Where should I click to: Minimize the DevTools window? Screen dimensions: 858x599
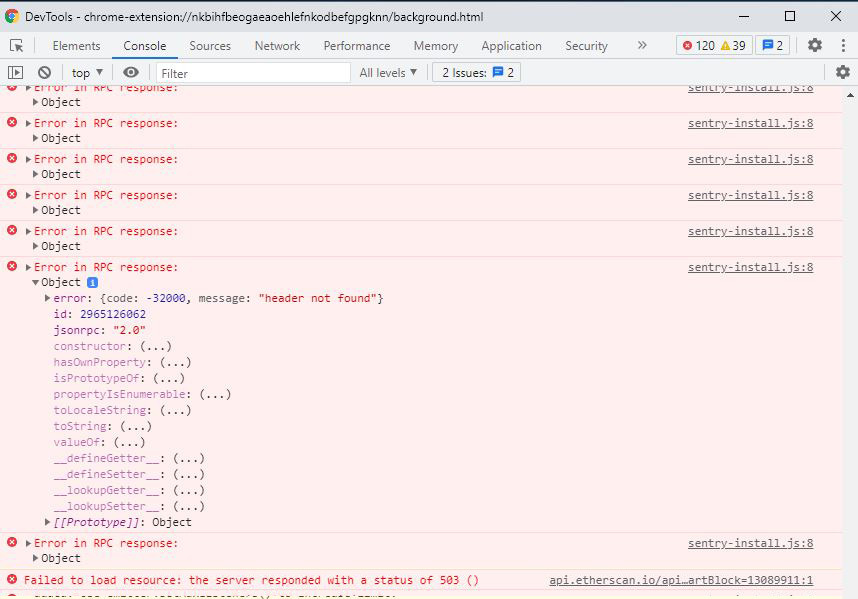pos(744,16)
